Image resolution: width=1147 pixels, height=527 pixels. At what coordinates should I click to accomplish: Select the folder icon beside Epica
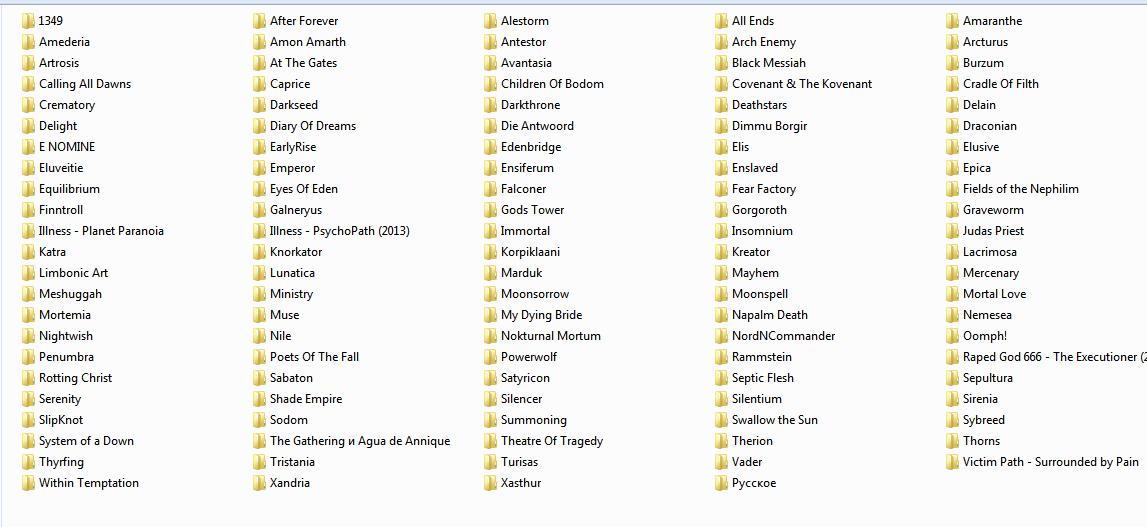(x=952, y=168)
